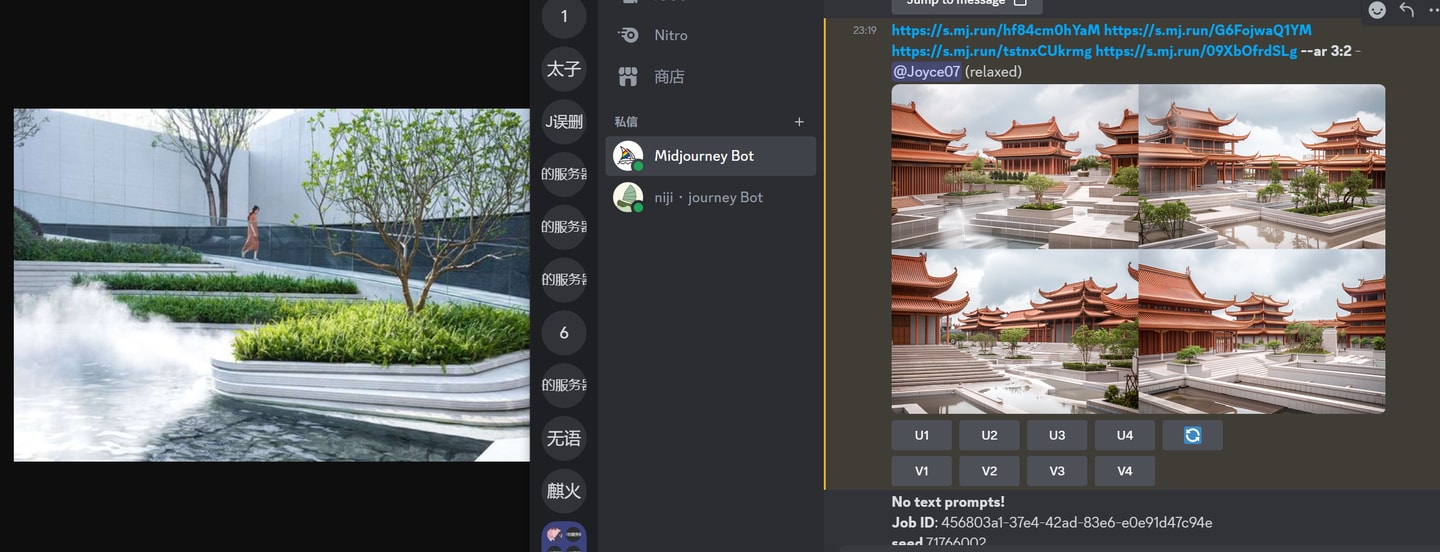Viewport: 1440px width, 552px height.
Task: Open the server folder below 麒火
Action: 564,537
